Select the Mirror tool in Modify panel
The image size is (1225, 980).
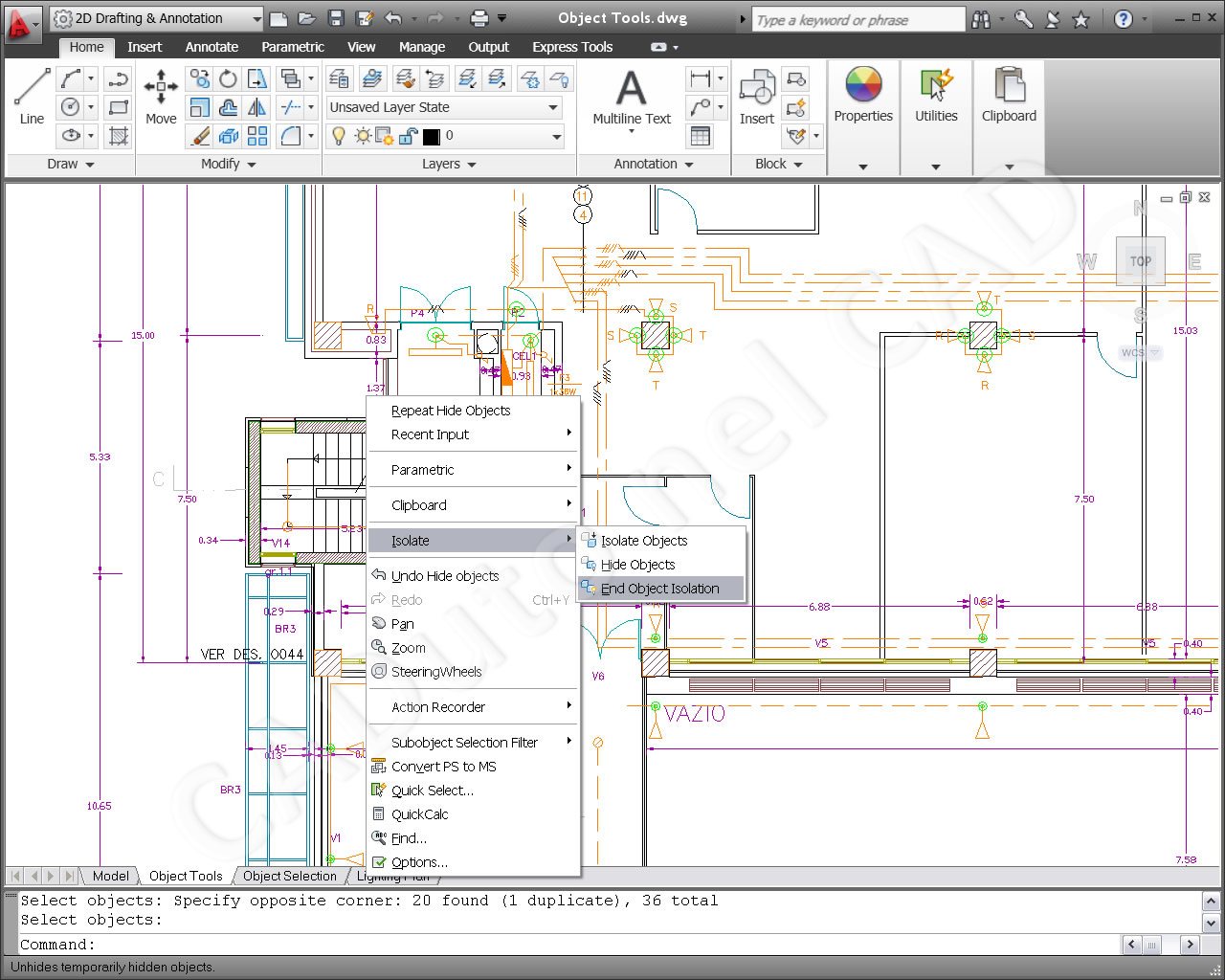[x=255, y=107]
